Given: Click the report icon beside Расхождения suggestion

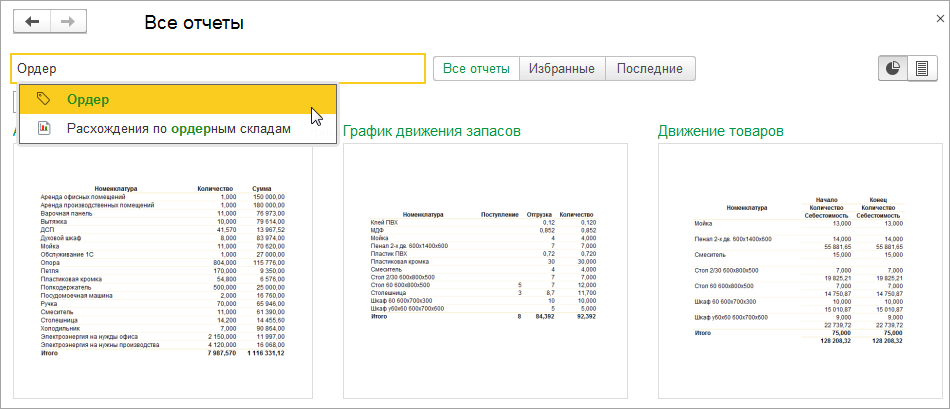Looking at the screenshot, I should click(x=43, y=128).
